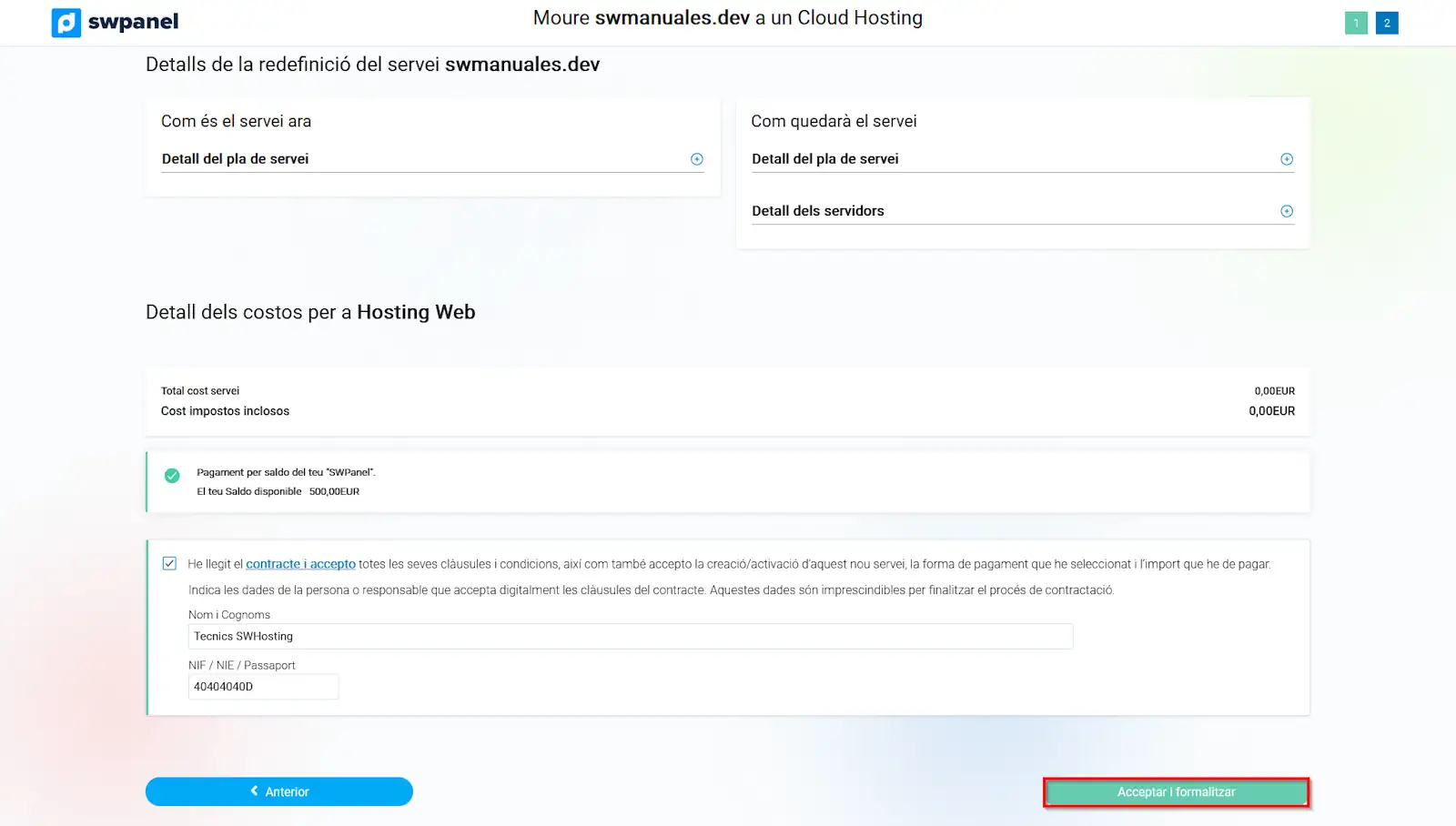Click 'Detall del pla de servei' under current service
The height and width of the screenshot is (826, 1456).
click(x=235, y=159)
